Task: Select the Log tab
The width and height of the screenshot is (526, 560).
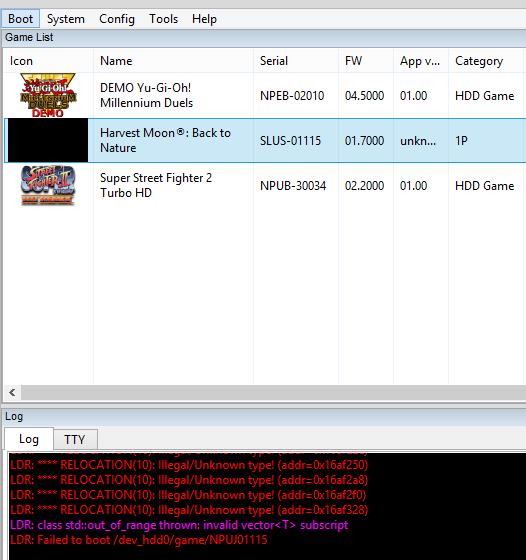Action: pos(29,439)
